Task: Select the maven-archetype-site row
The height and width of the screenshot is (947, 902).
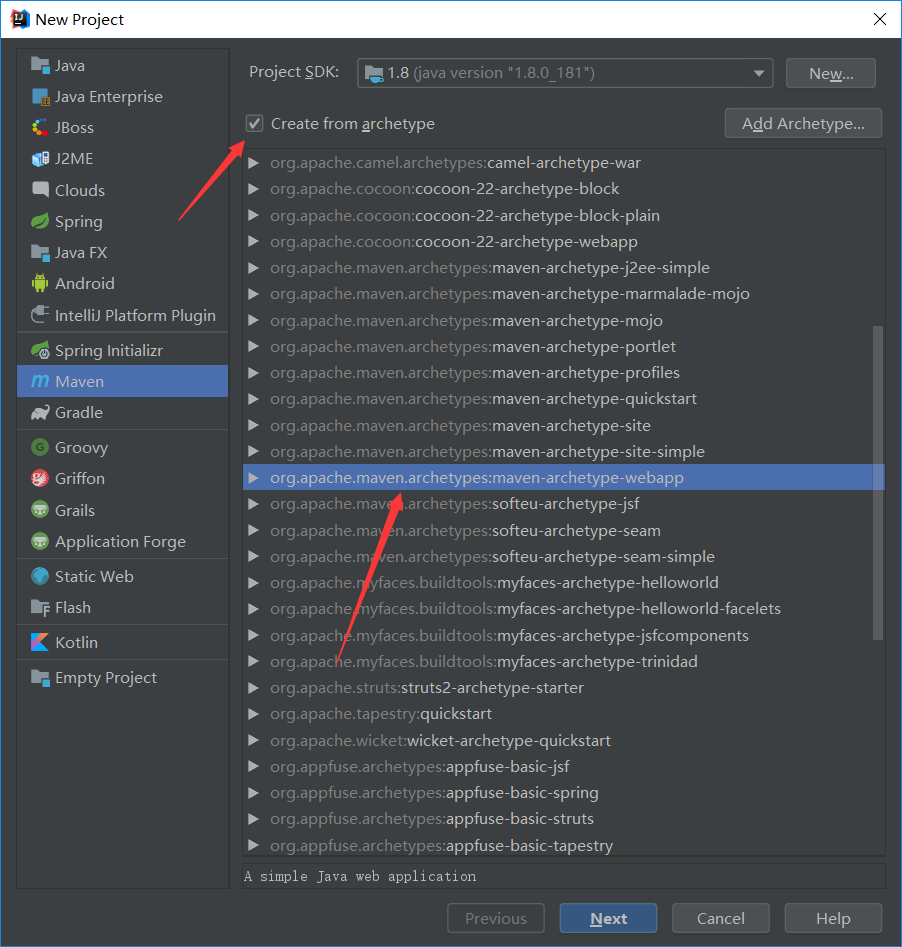Action: (564, 425)
